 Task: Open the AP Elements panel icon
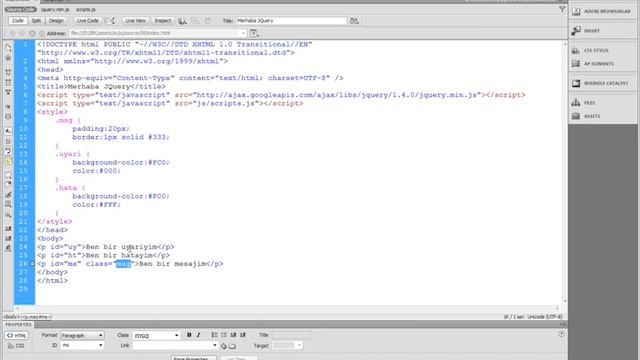576,64
